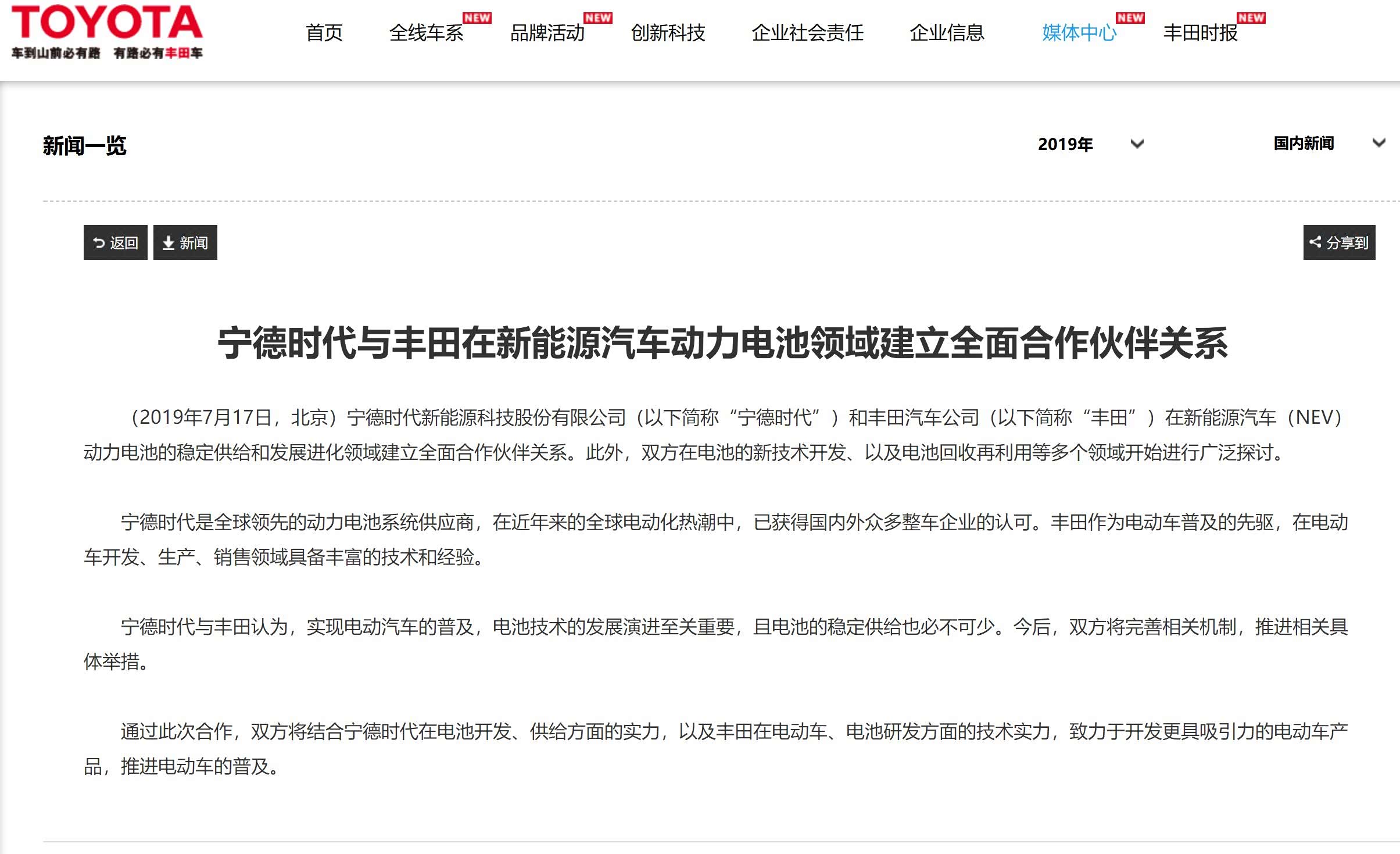Open 企业社会责任 menu item
The height and width of the screenshot is (854, 1400).
click(807, 33)
